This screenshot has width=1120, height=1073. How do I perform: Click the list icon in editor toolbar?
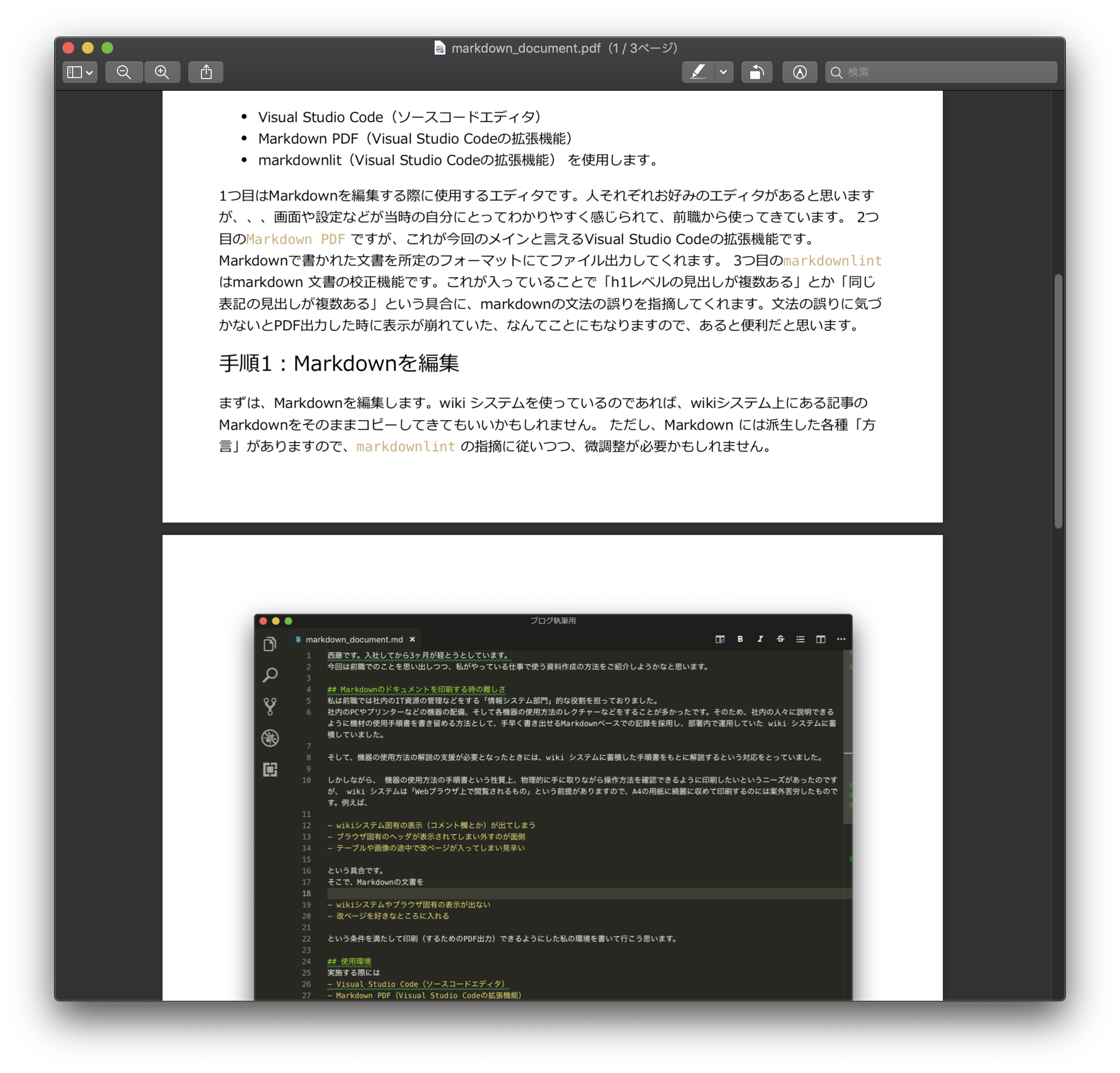[800, 639]
